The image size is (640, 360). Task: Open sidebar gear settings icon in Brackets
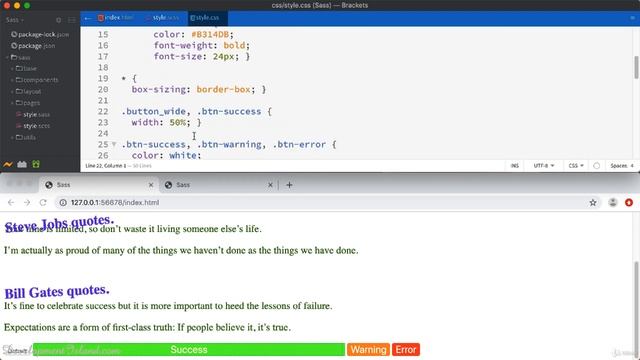click(x=58, y=20)
